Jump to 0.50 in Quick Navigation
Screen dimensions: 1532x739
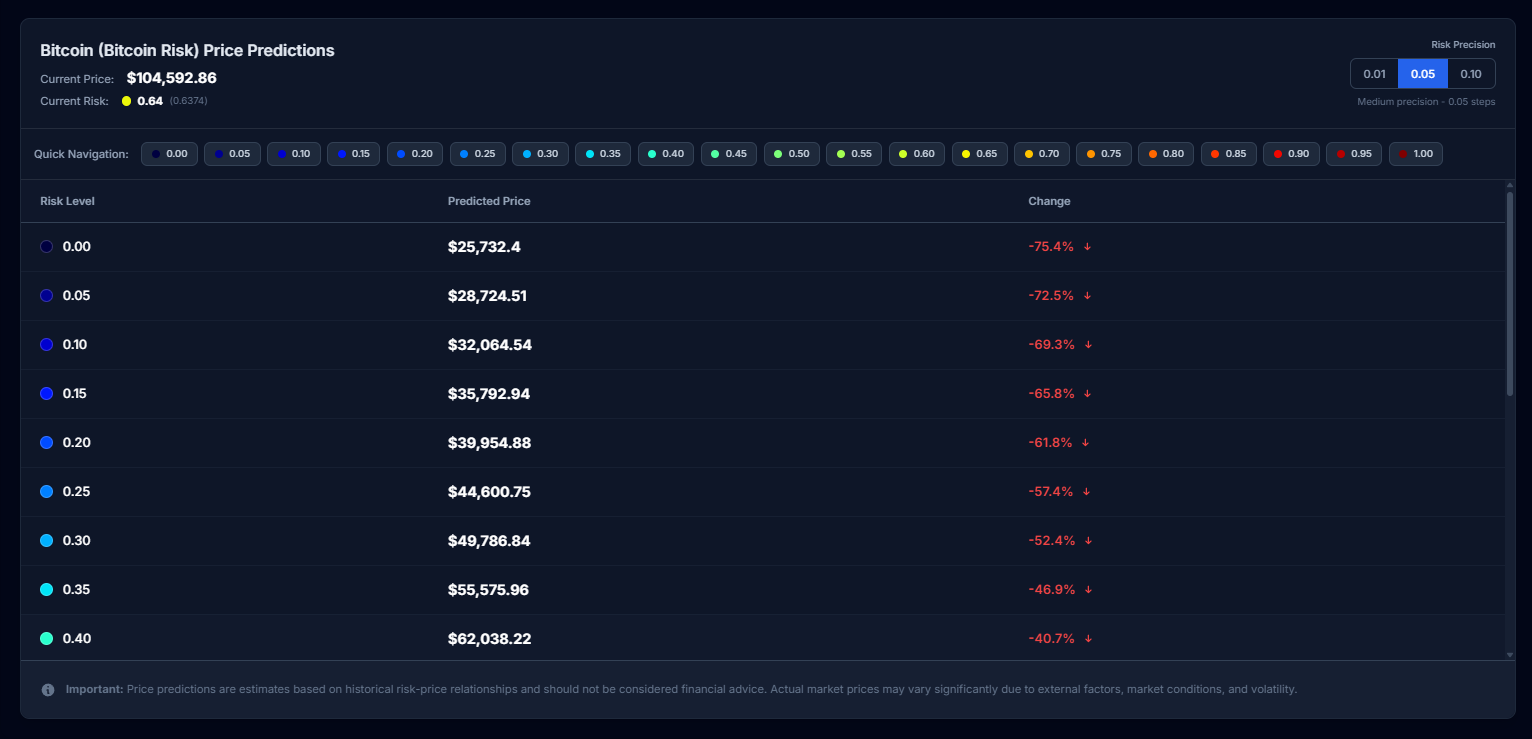792,154
